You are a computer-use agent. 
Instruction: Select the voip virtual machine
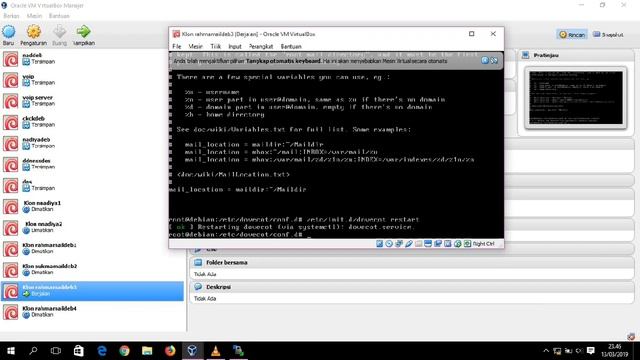point(93,80)
